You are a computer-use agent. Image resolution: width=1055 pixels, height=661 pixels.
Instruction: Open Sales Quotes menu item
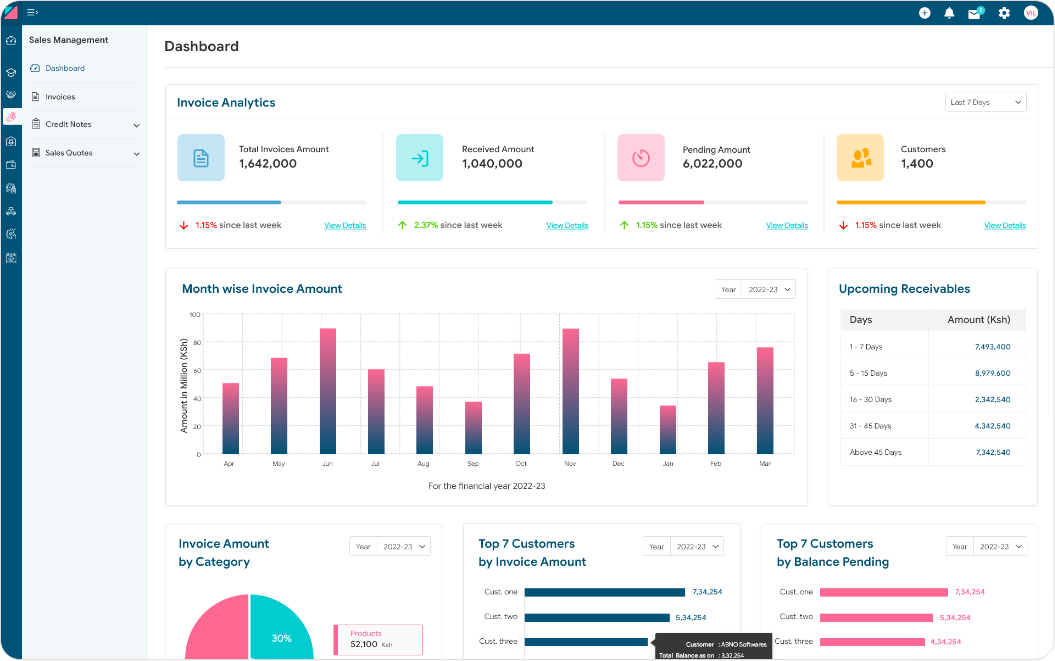point(69,153)
